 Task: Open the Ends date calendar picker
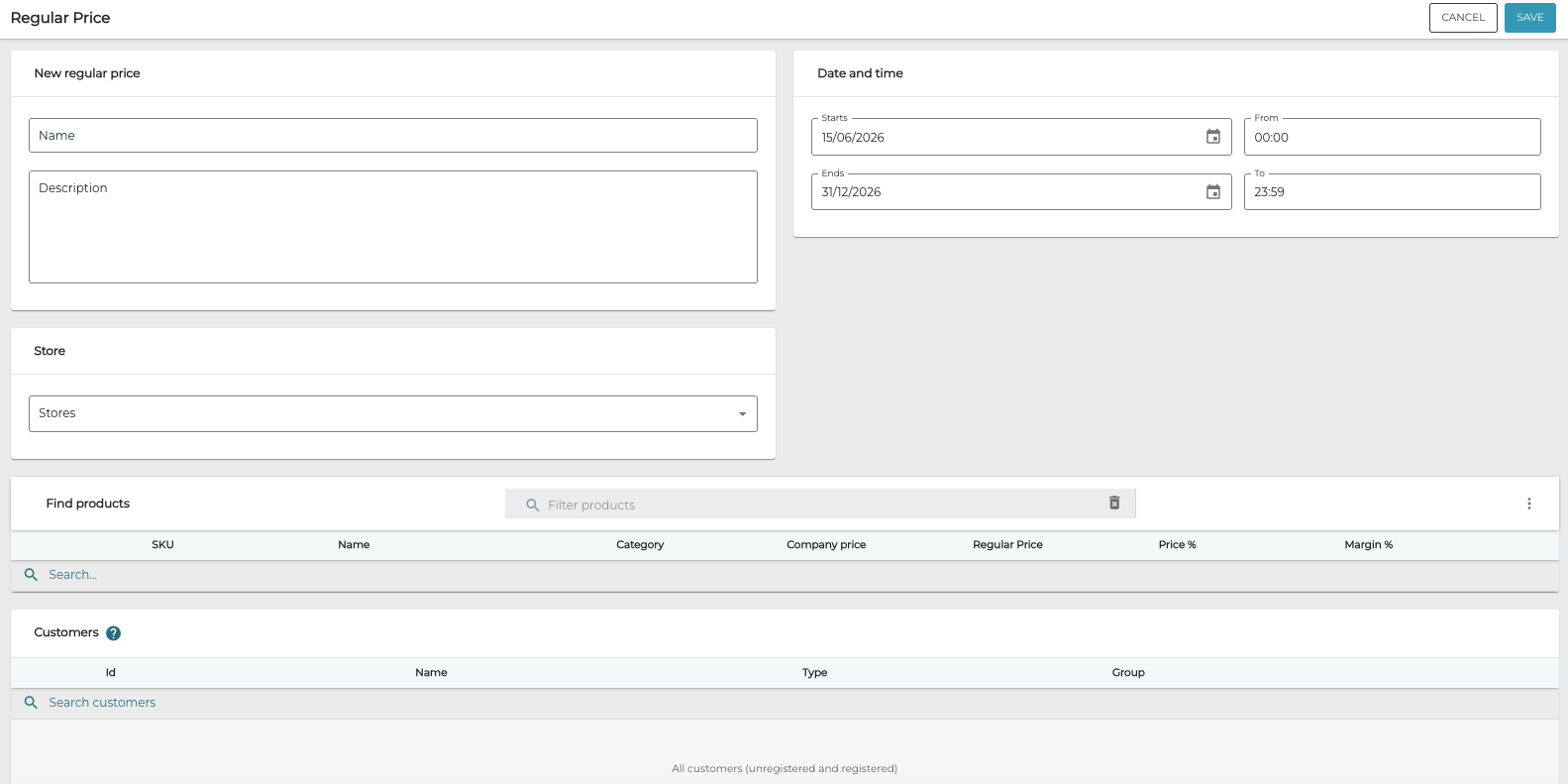click(1212, 192)
